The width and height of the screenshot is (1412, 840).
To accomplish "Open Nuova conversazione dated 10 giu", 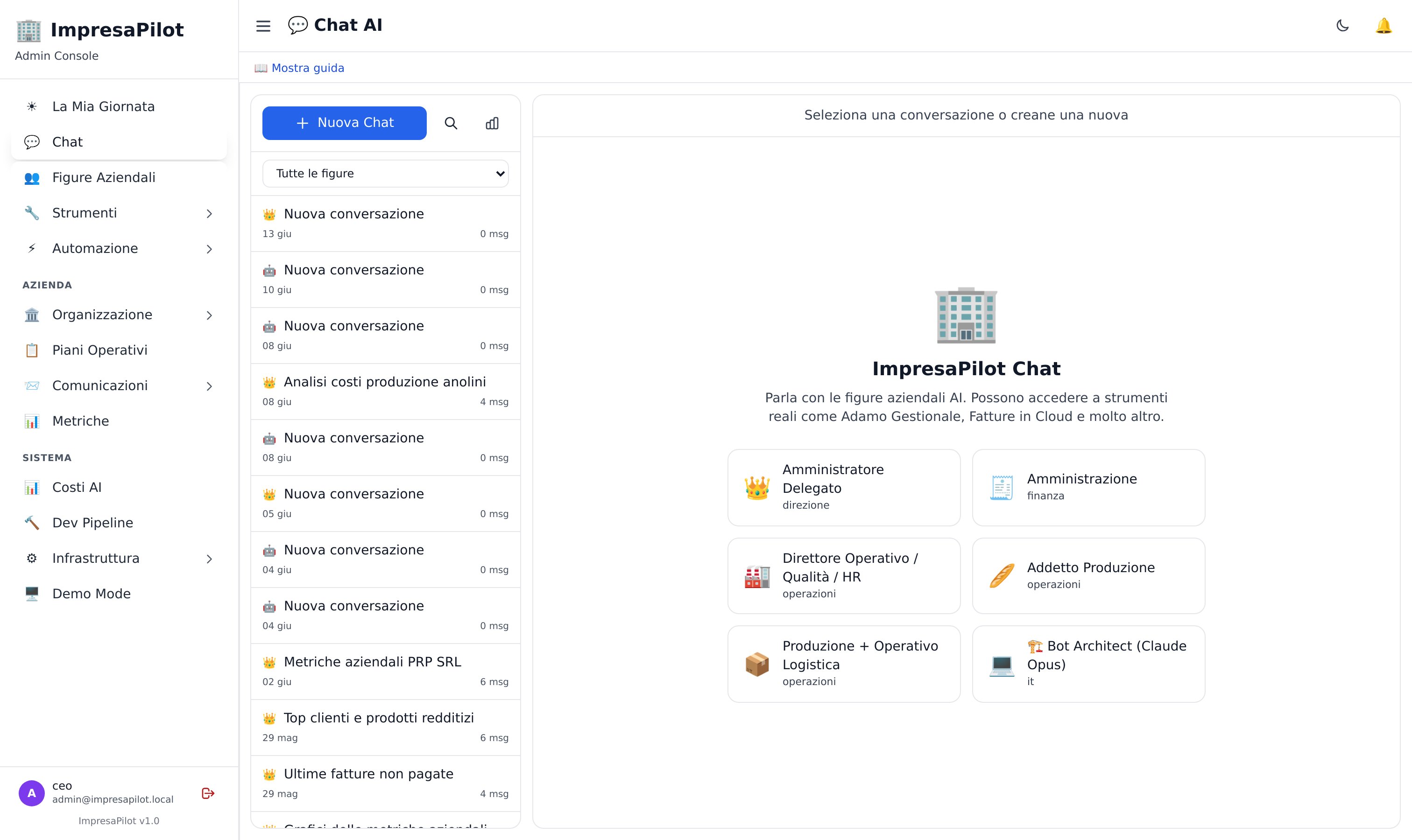I will point(385,280).
